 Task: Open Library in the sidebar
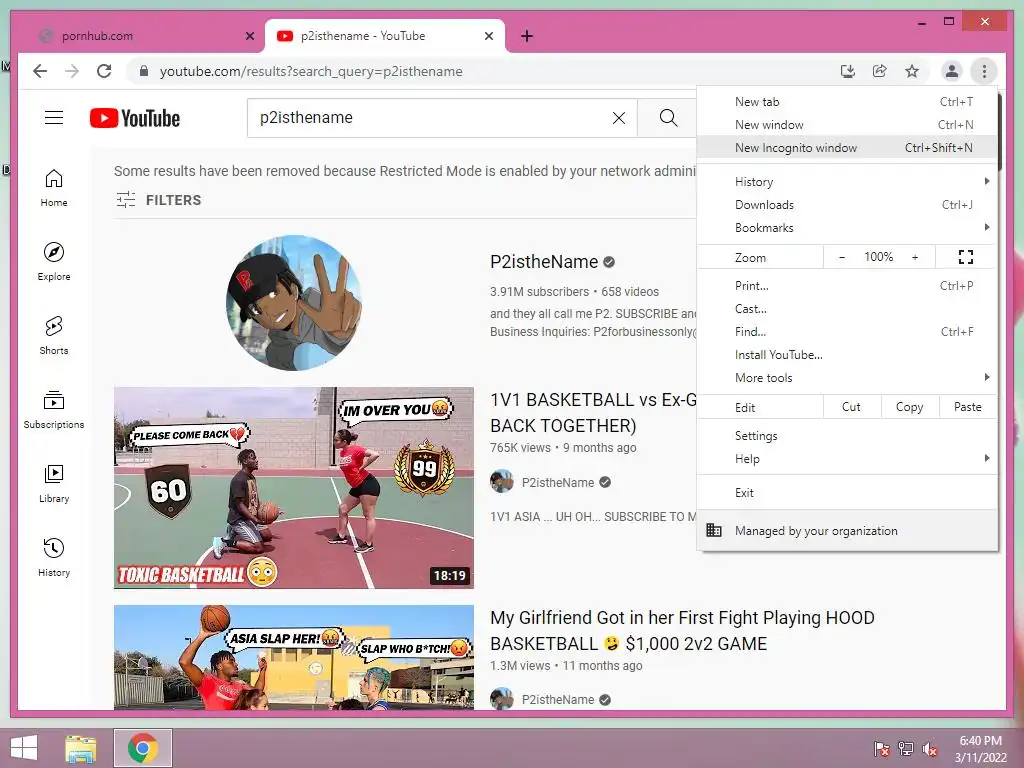coord(54,483)
